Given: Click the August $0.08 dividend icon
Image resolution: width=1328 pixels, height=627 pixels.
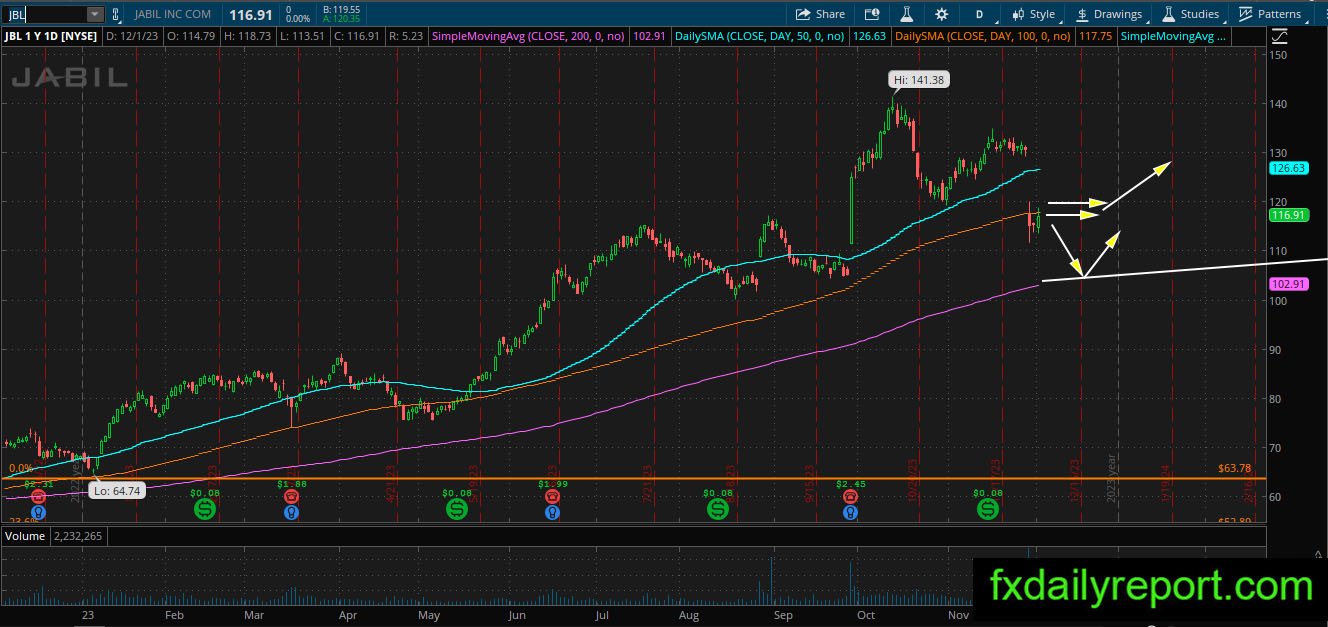Looking at the screenshot, I should (x=718, y=509).
